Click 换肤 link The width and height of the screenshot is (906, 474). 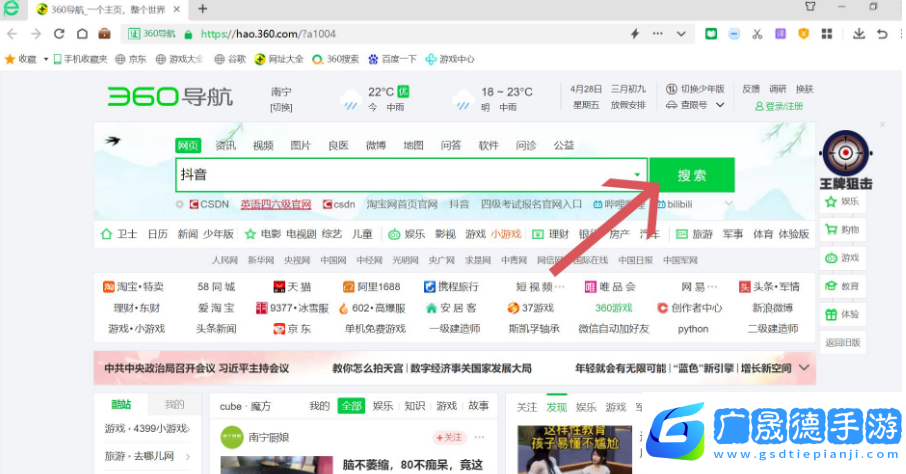pos(804,89)
